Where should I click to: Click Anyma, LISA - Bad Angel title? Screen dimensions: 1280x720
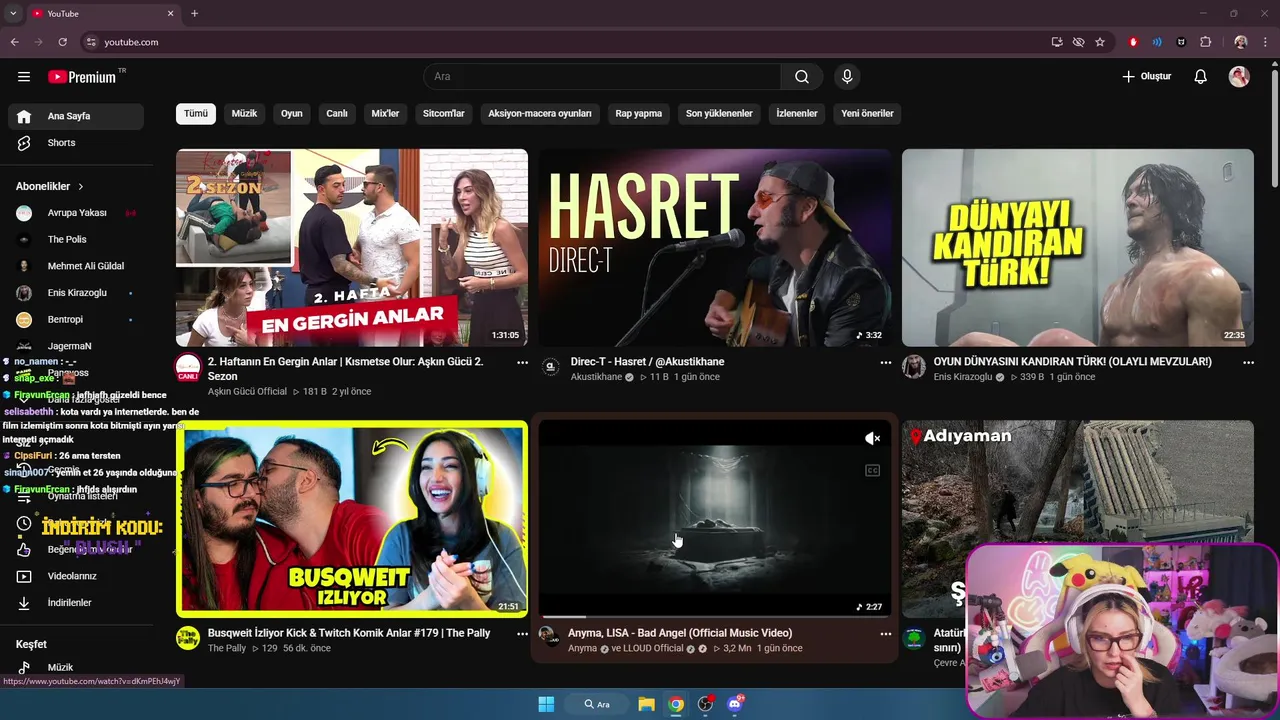(680, 633)
